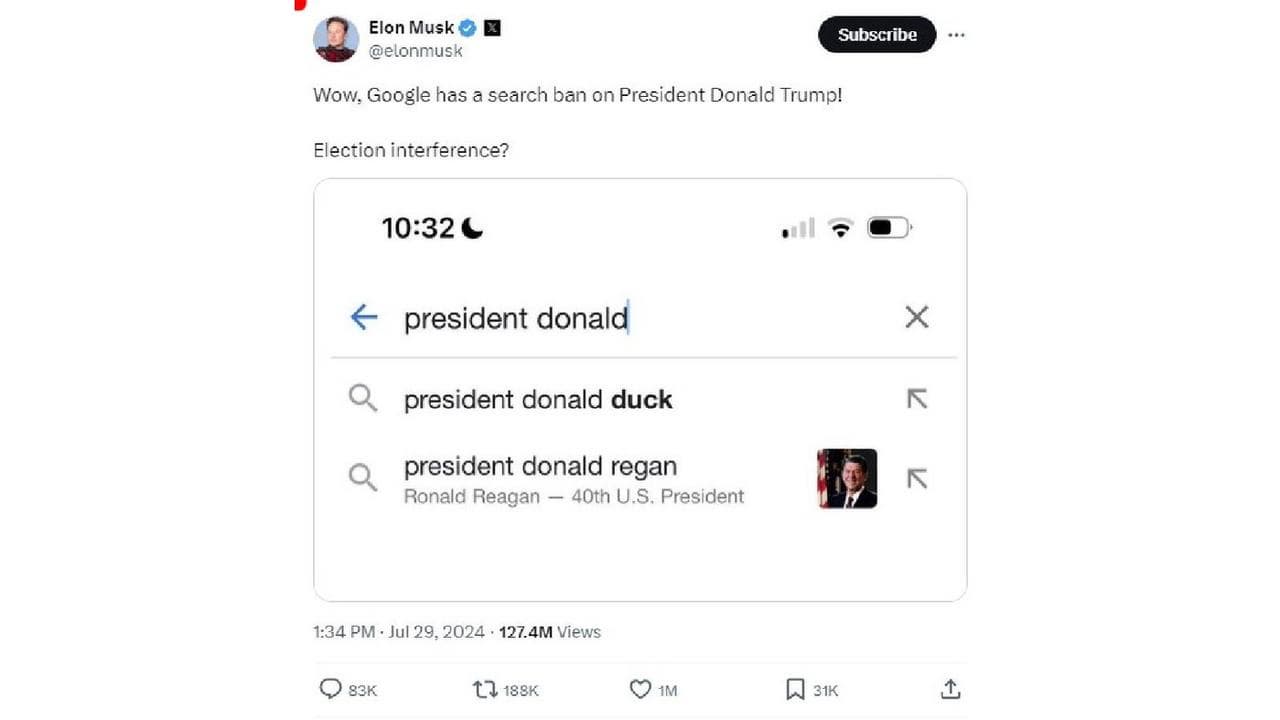Screen dimensions: 1280x720
Task: Click the magnifying glass beside 'president donald duck'
Action: 363,398
